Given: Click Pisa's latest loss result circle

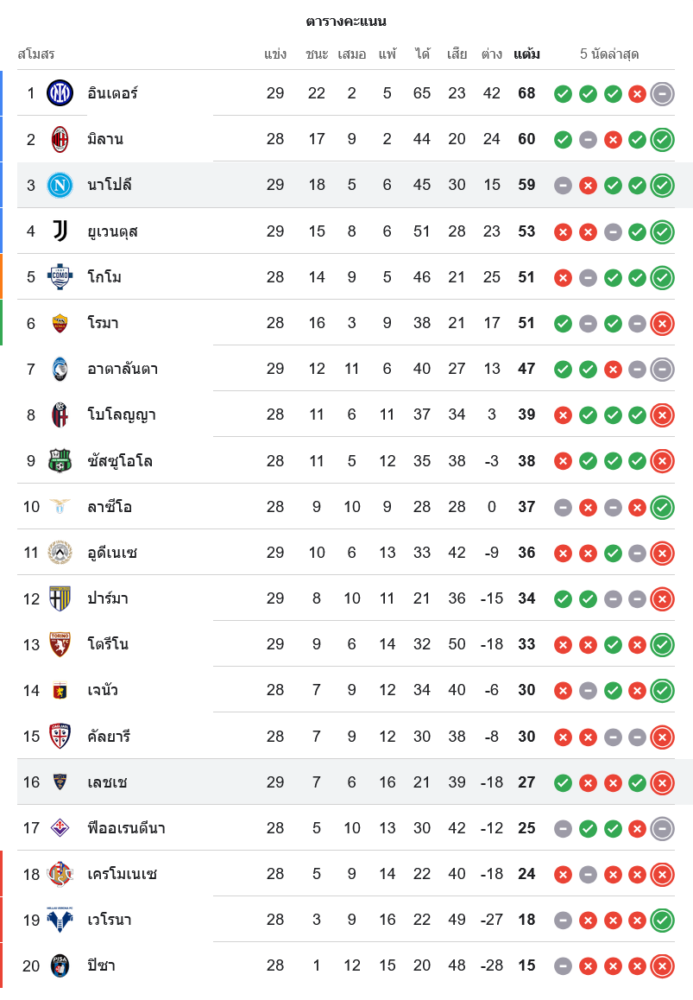Looking at the screenshot, I should 662,966.
